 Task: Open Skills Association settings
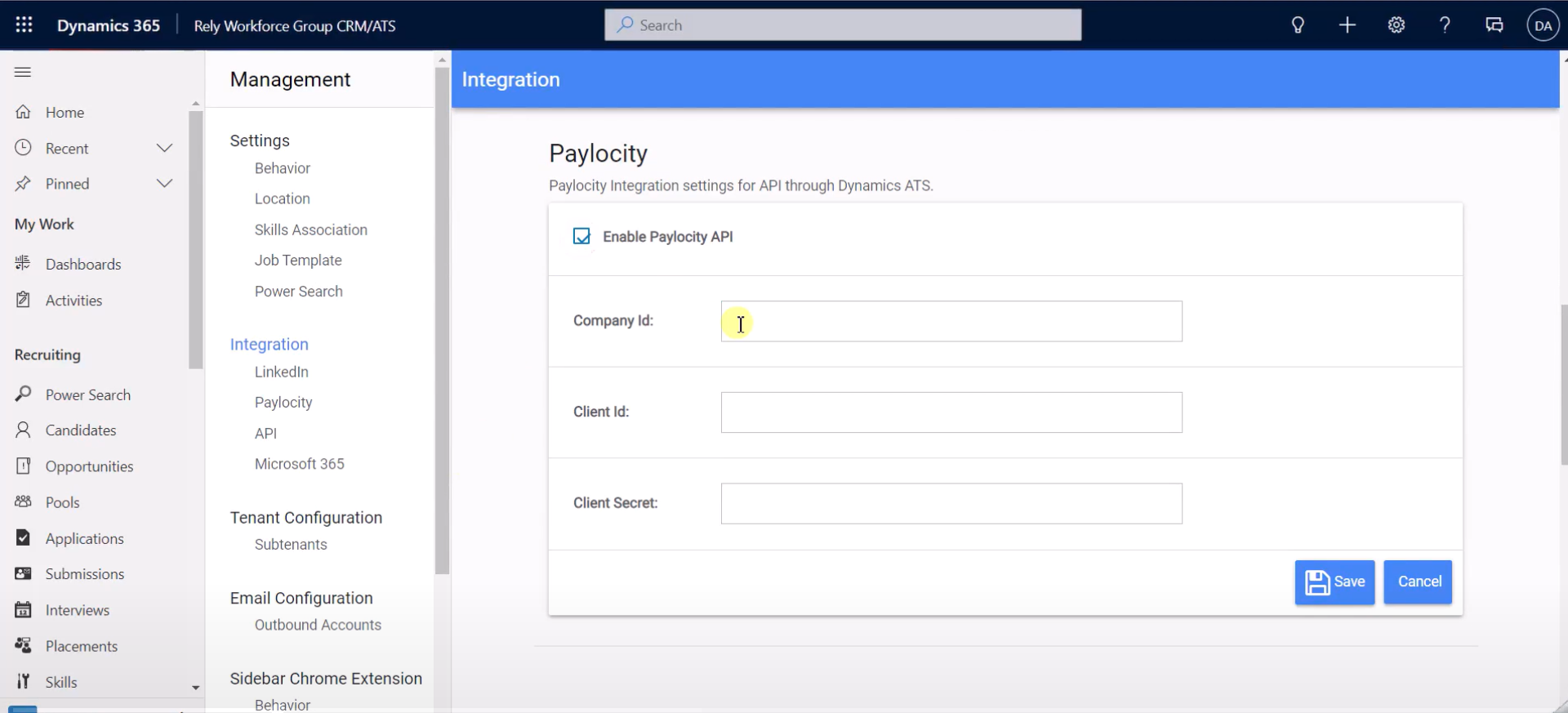pyautogui.click(x=310, y=229)
